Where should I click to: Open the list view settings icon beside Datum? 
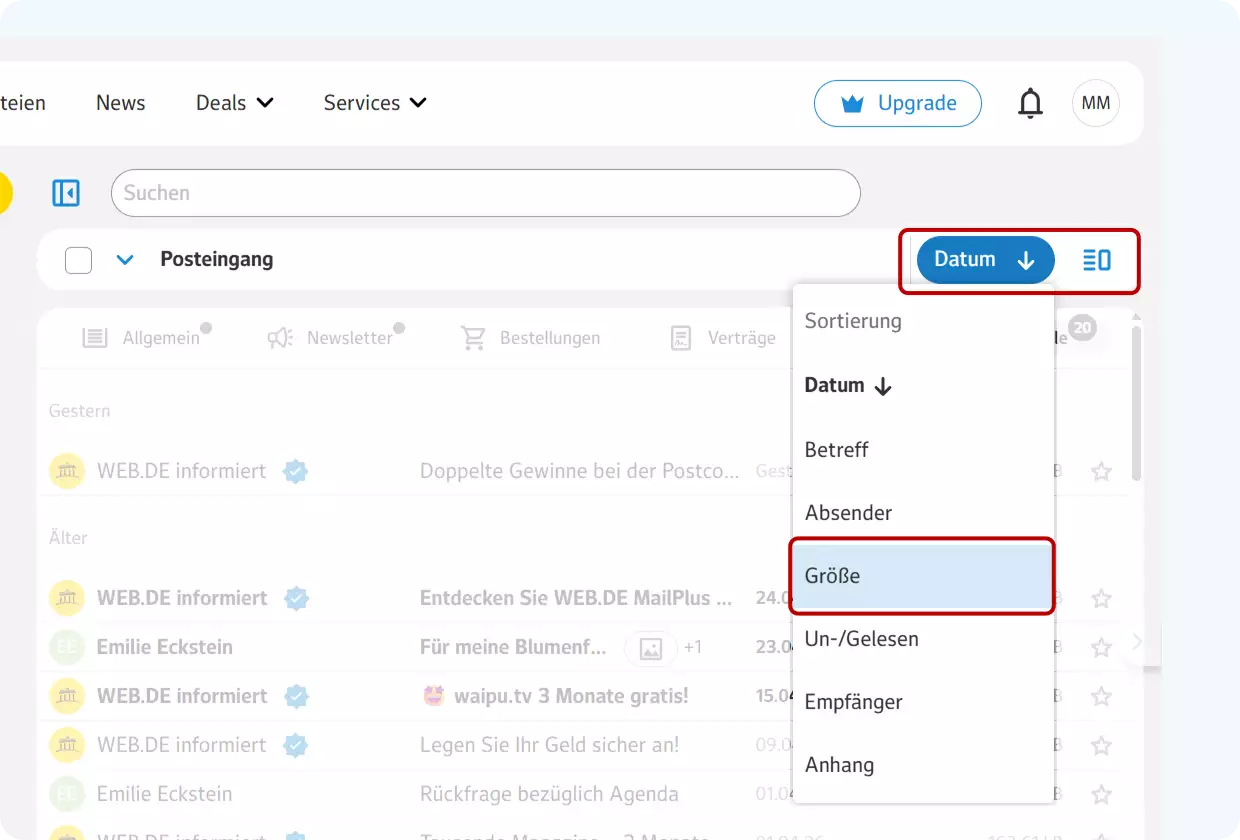[x=1097, y=259]
